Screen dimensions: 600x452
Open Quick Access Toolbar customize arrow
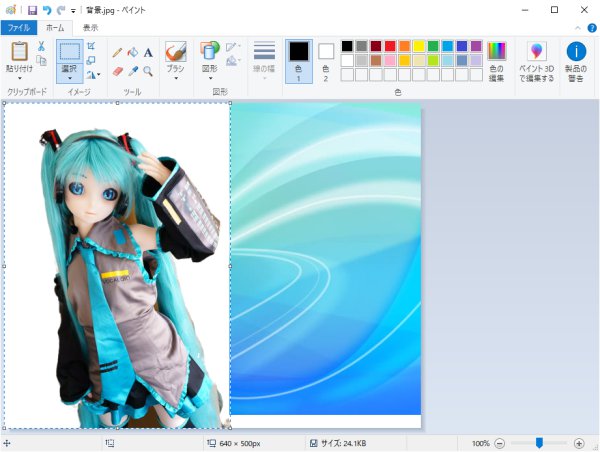[73, 11]
